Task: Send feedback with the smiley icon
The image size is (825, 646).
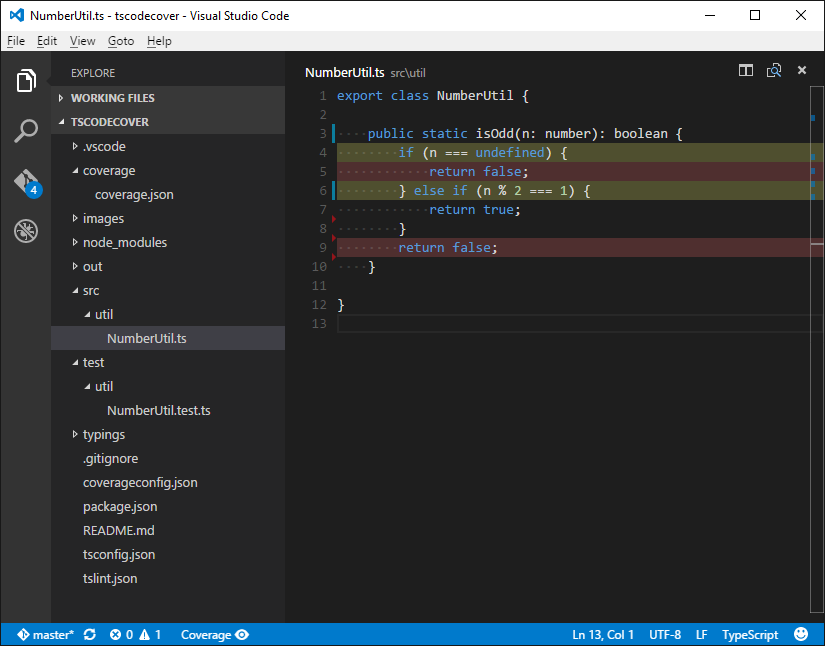Action: [800, 634]
